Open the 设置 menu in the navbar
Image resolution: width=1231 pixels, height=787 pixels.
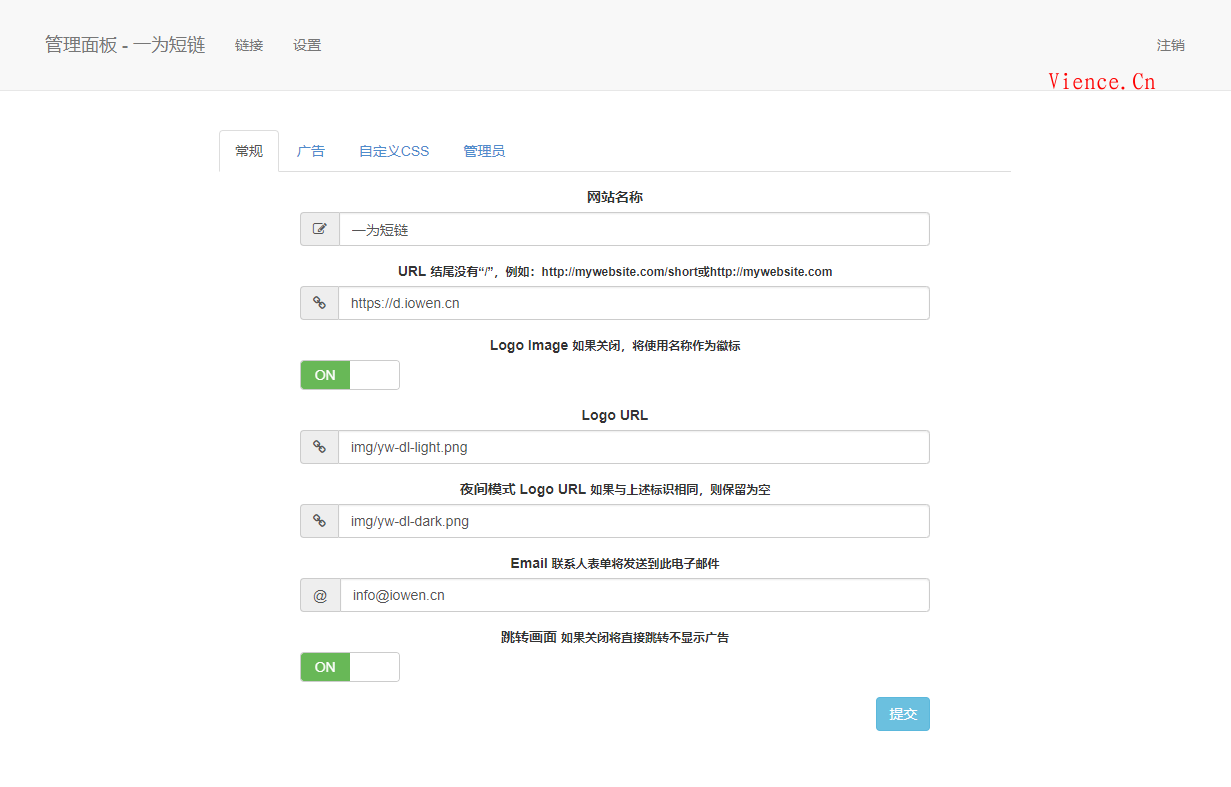(307, 45)
